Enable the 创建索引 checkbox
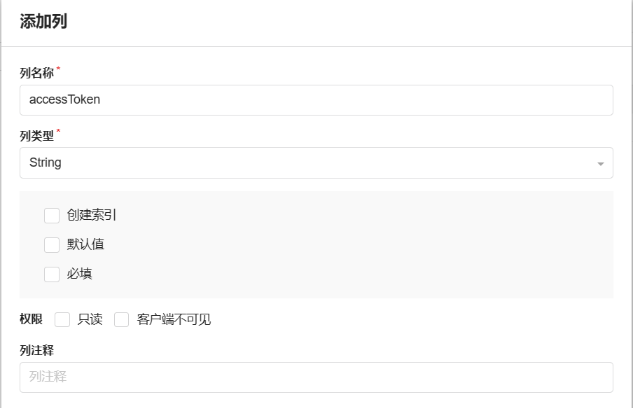Viewport: 633px width, 408px height. coord(52,215)
